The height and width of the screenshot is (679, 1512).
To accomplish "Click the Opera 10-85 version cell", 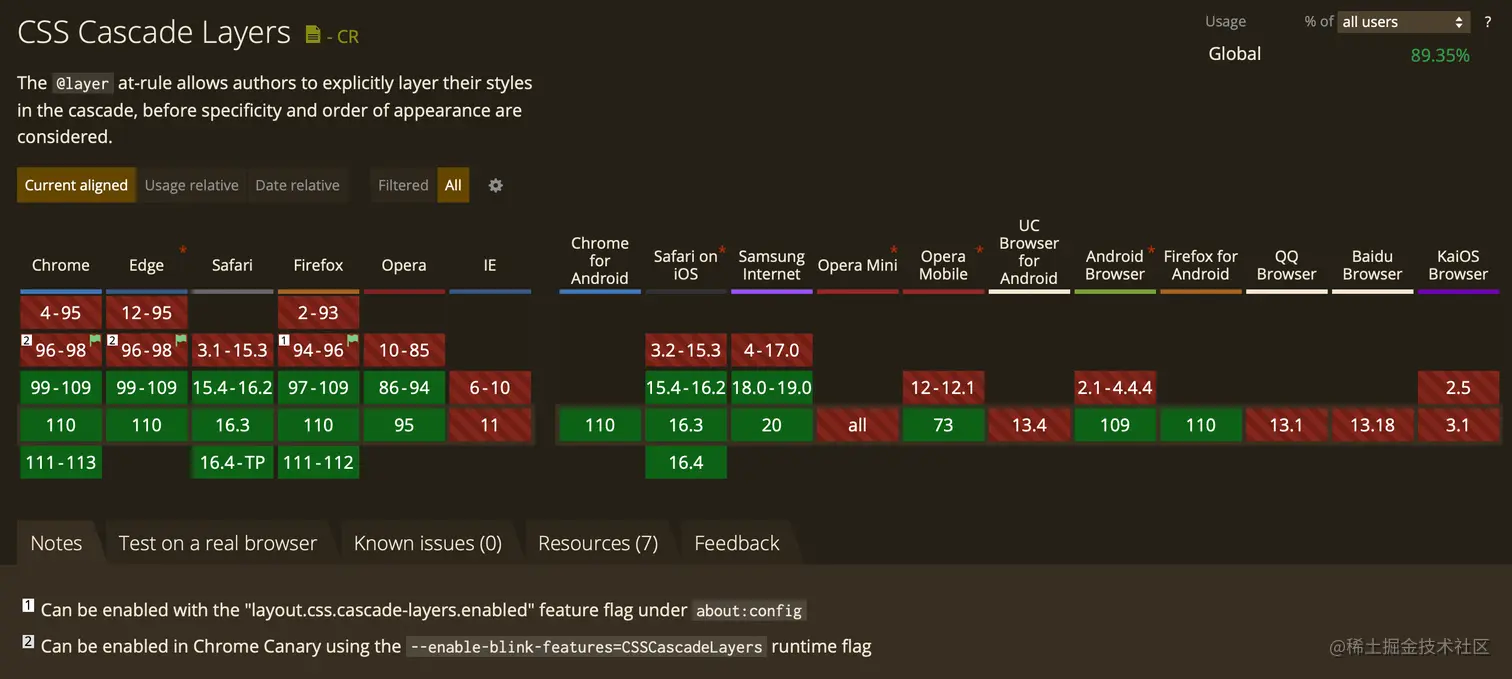I will click(404, 350).
